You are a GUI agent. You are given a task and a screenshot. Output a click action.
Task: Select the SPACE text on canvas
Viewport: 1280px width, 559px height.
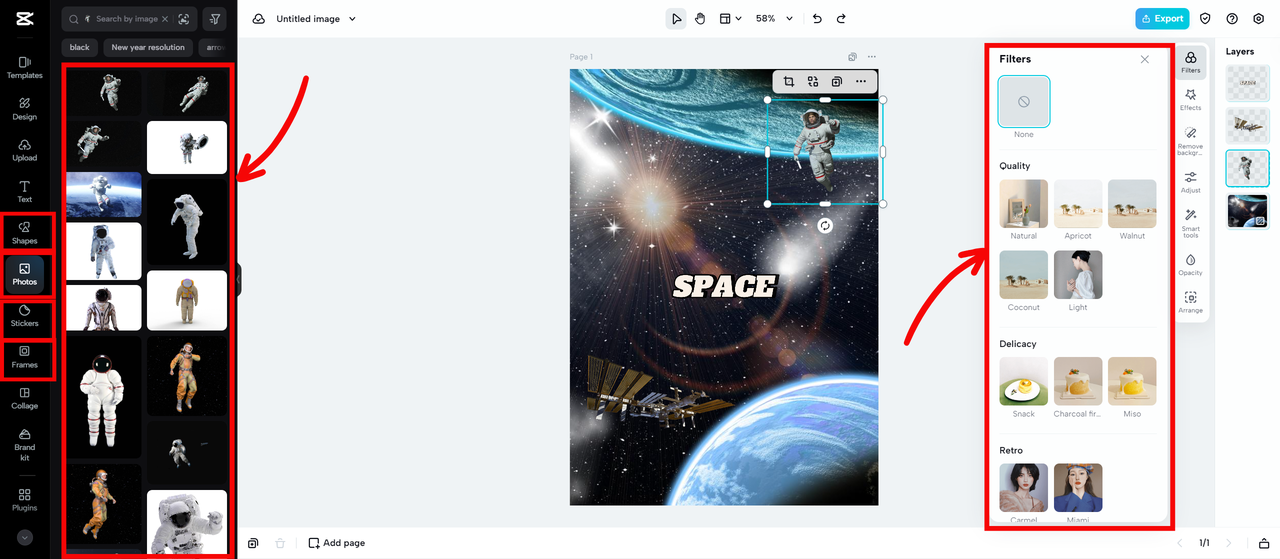click(x=724, y=287)
